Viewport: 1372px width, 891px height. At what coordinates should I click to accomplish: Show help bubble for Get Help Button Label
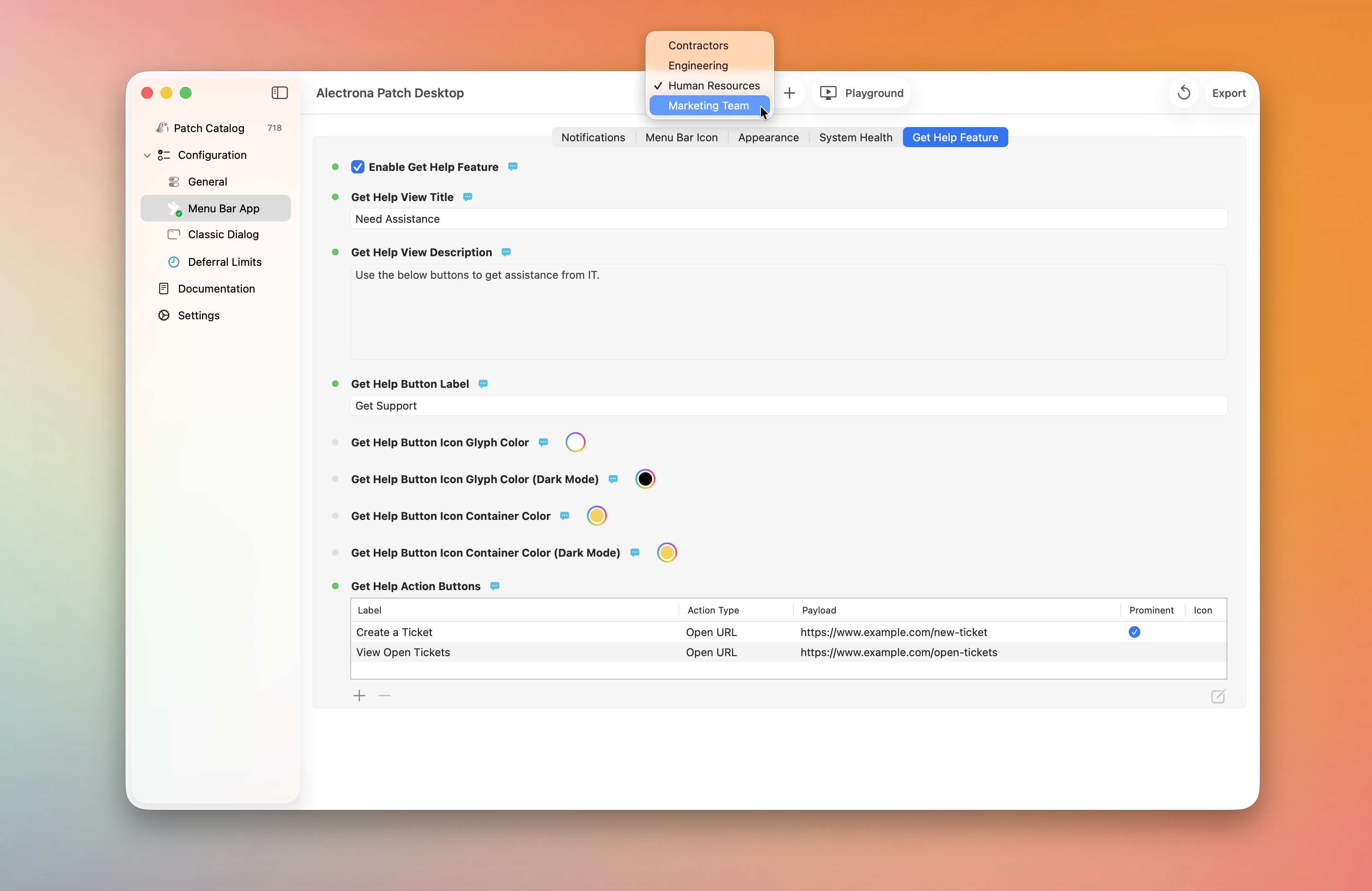tap(483, 384)
